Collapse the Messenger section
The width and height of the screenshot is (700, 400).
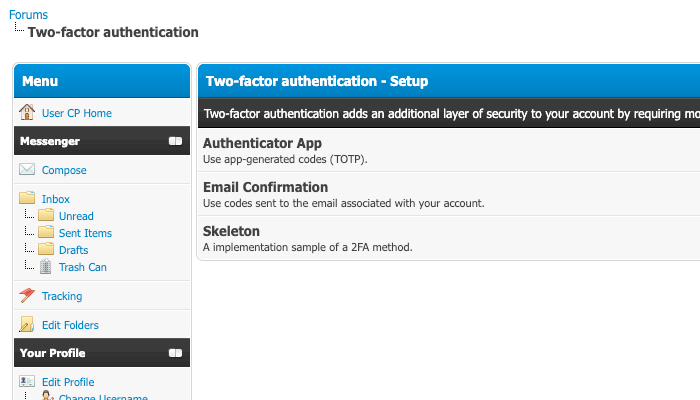click(176, 142)
